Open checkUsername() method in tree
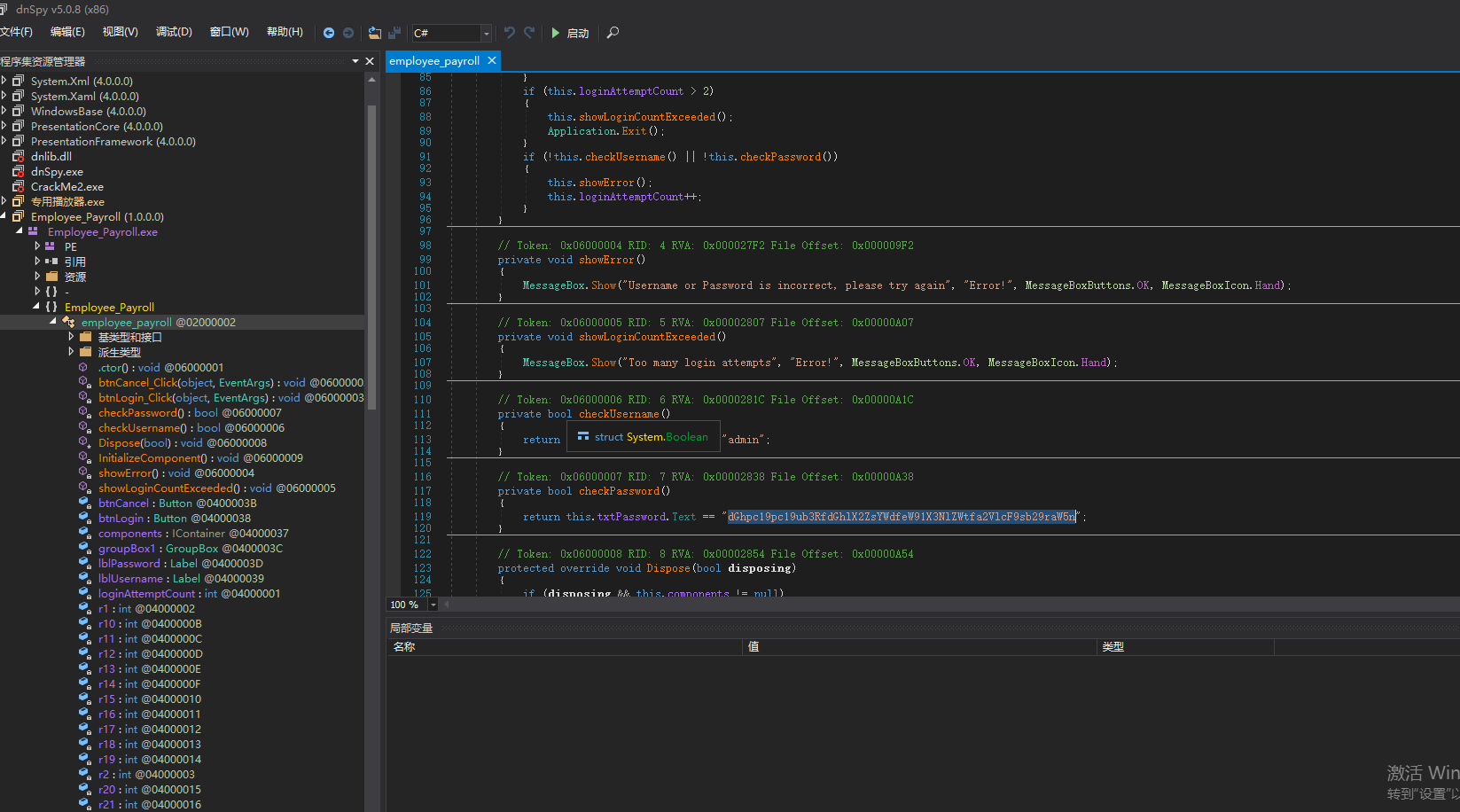Screen dimensions: 1460x812 click(191, 427)
